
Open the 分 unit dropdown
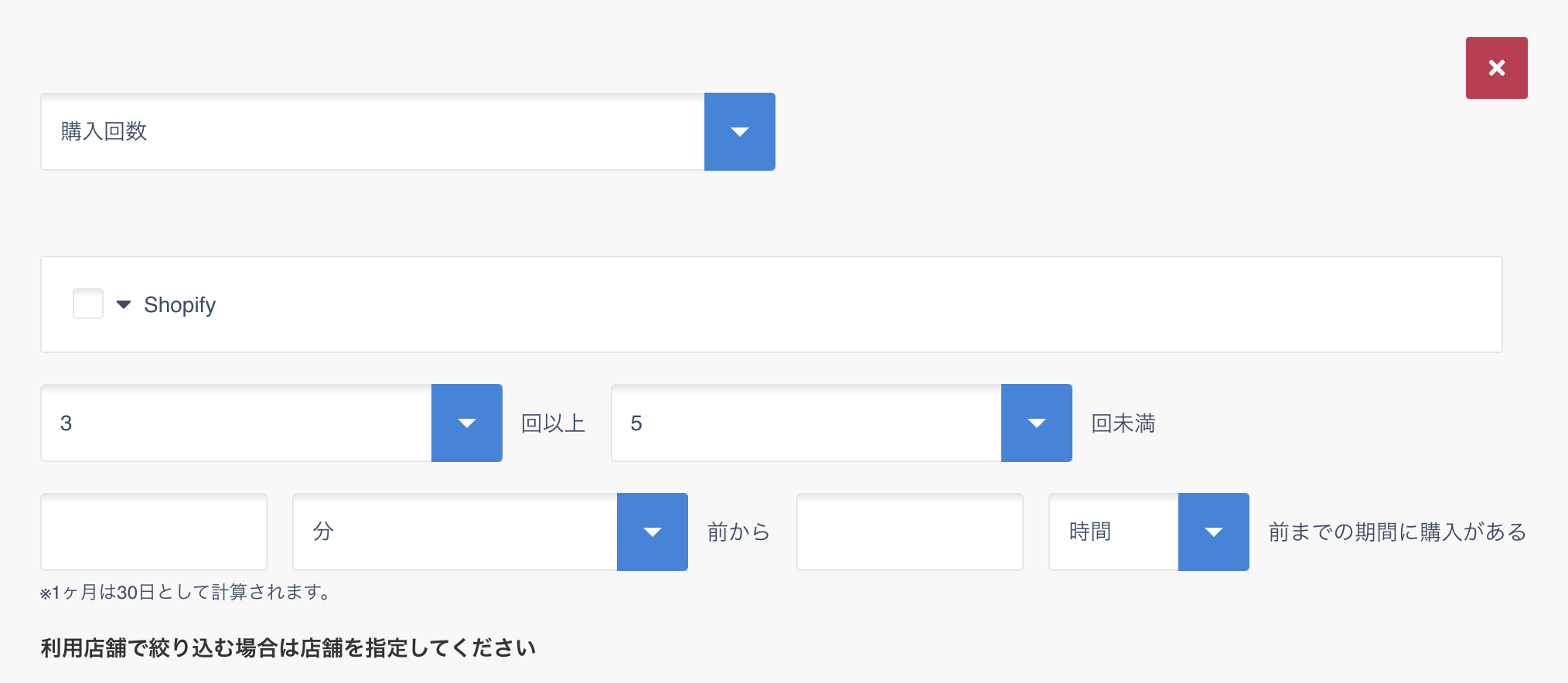coord(455,532)
